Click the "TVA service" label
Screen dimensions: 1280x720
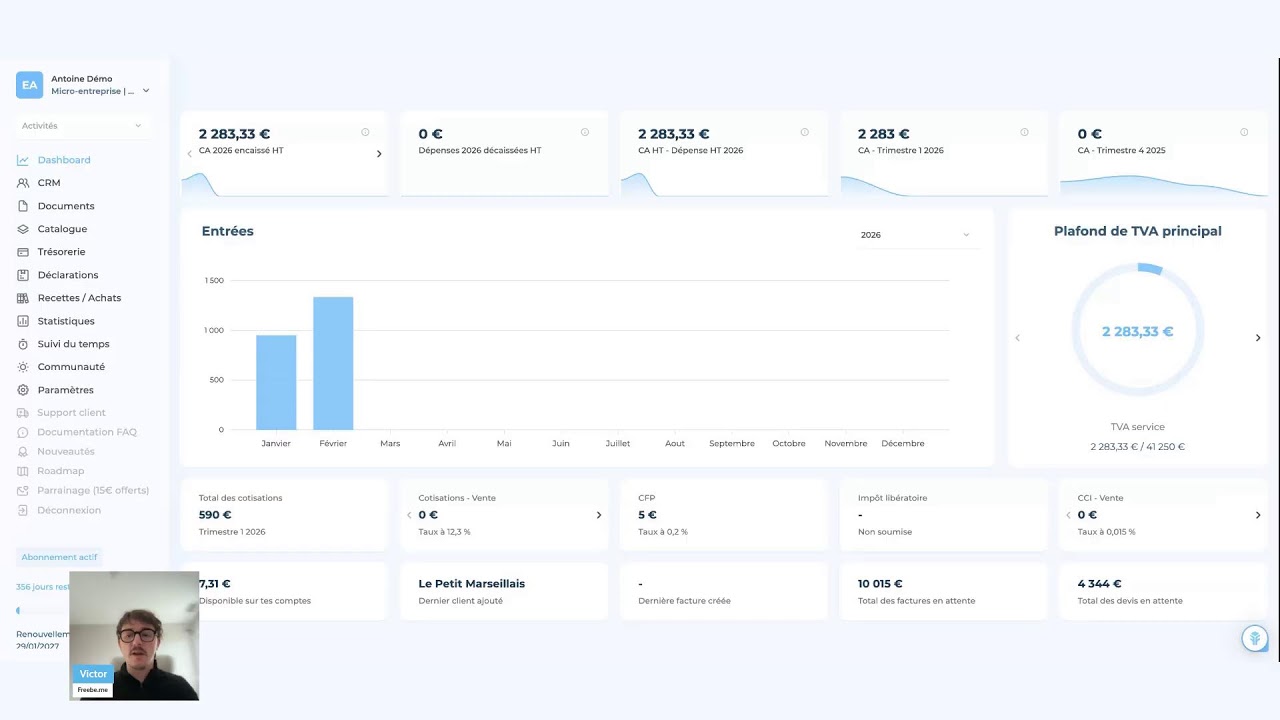pos(1138,427)
